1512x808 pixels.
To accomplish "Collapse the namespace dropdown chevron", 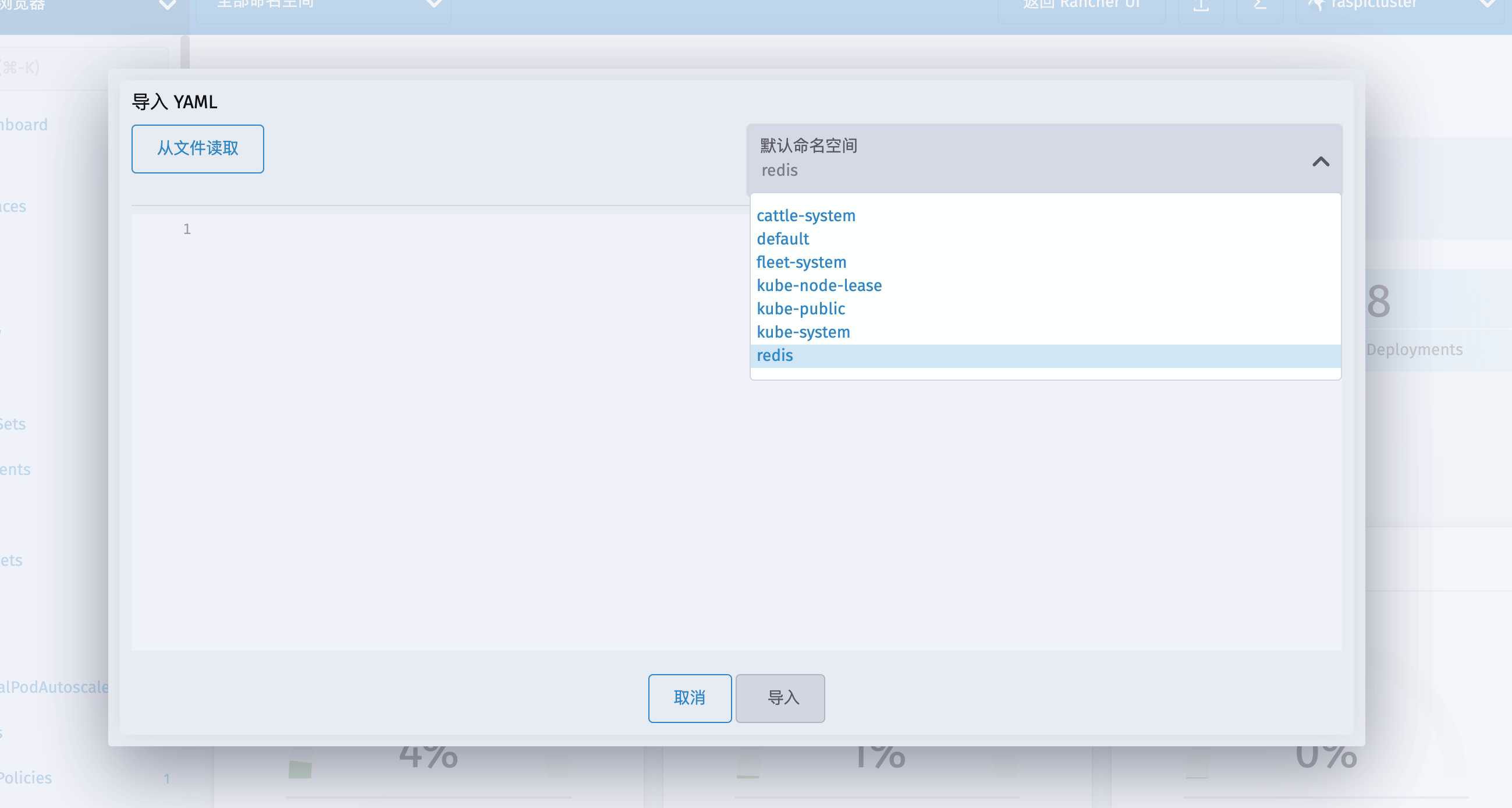I will [1320, 161].
